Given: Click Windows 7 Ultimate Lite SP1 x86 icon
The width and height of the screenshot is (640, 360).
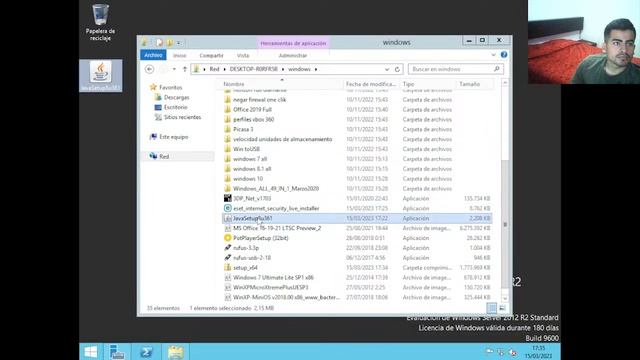Looking at the screenshot, I should [x=228, y=278].
